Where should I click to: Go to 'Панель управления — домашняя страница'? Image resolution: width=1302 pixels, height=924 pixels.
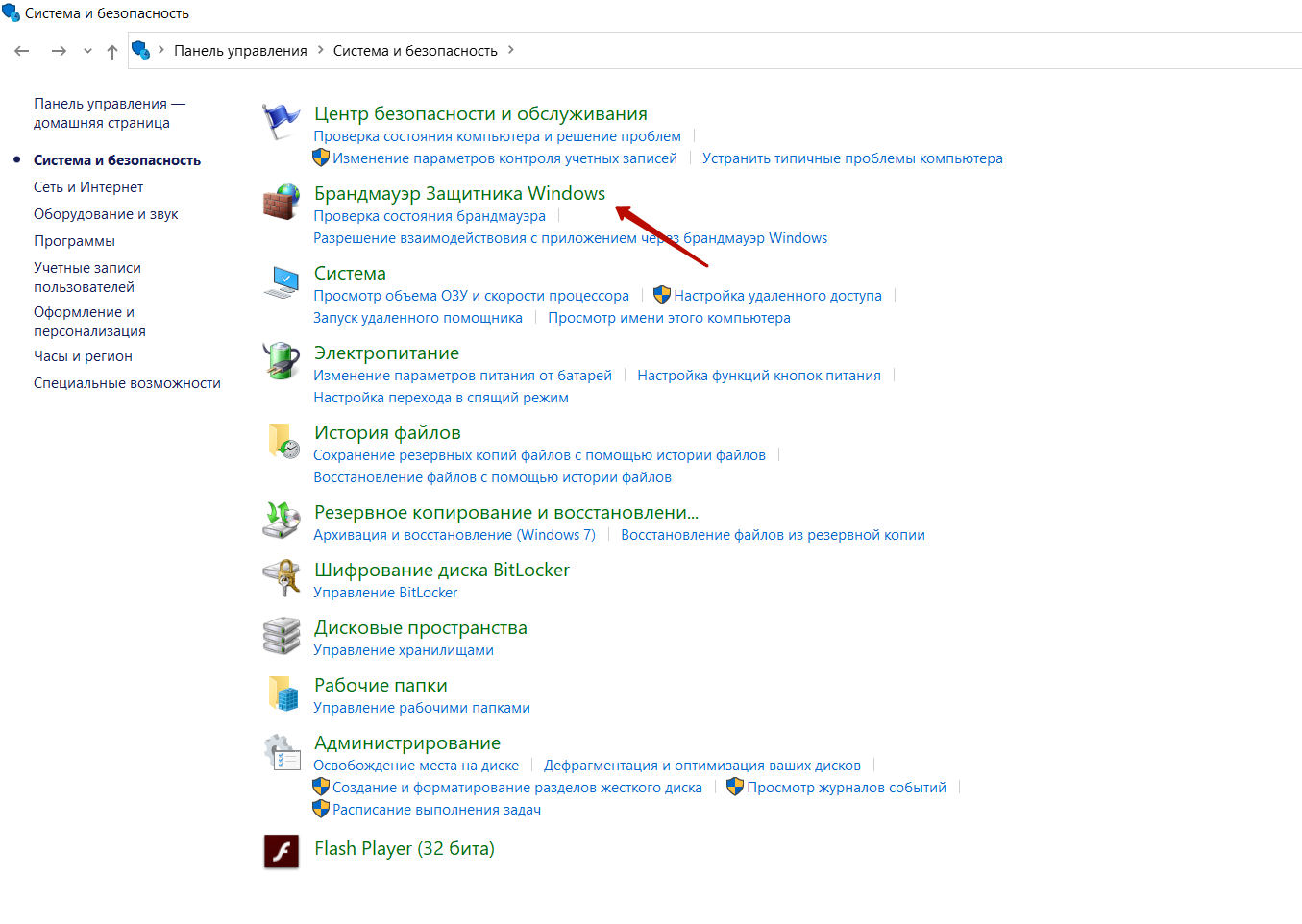[x=110, y=113]
